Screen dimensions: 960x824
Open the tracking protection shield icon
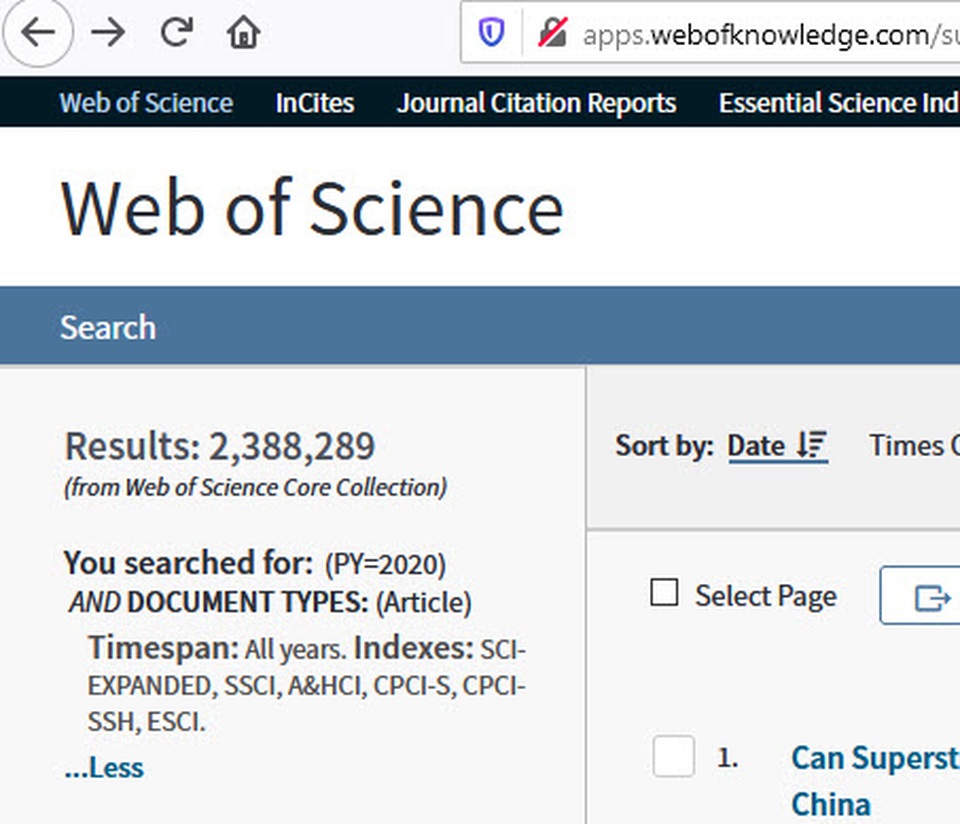pos(491,32)
